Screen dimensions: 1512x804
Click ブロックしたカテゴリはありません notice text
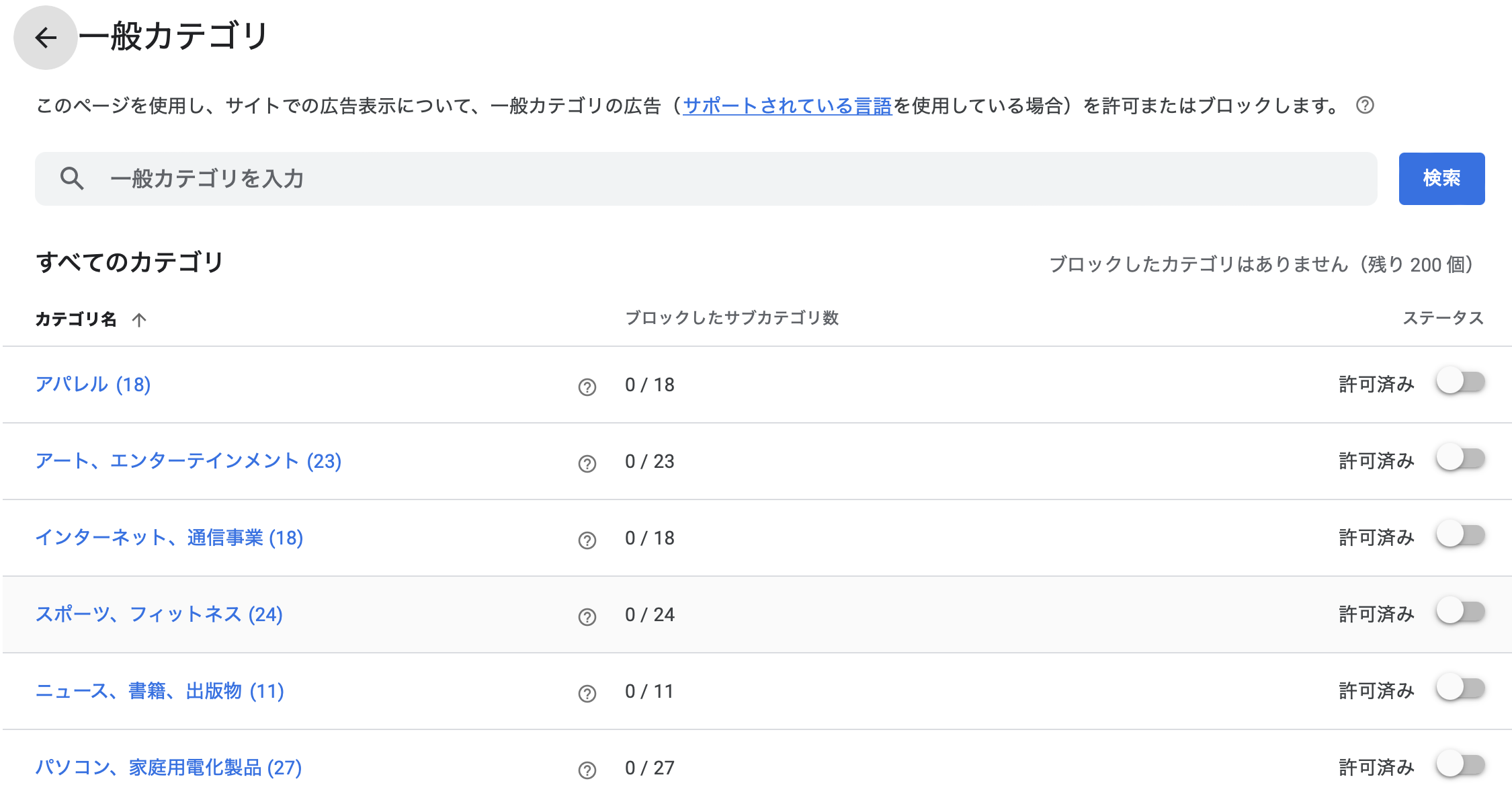point(1261,265)
